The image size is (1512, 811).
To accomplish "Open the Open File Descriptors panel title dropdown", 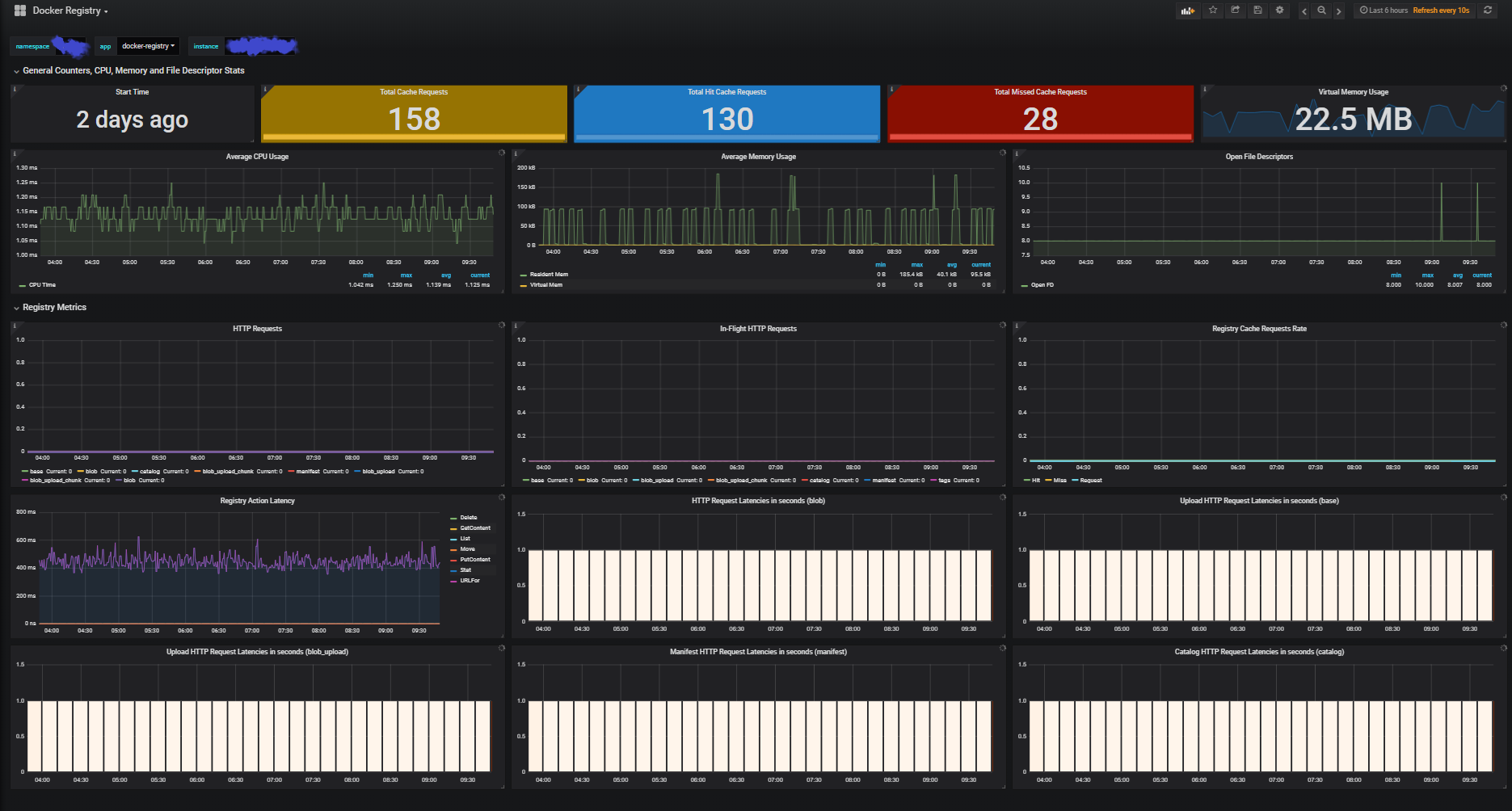I will click(1259, 157).
